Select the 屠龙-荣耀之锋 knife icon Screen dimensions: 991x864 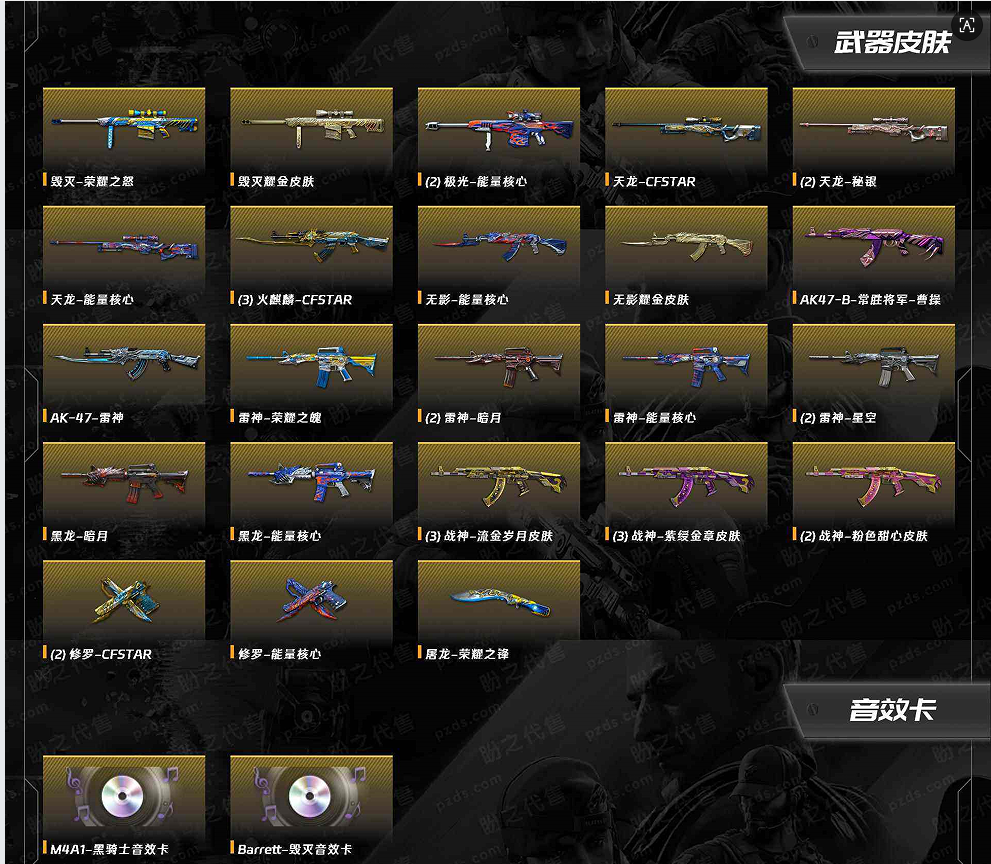point(499,601)
